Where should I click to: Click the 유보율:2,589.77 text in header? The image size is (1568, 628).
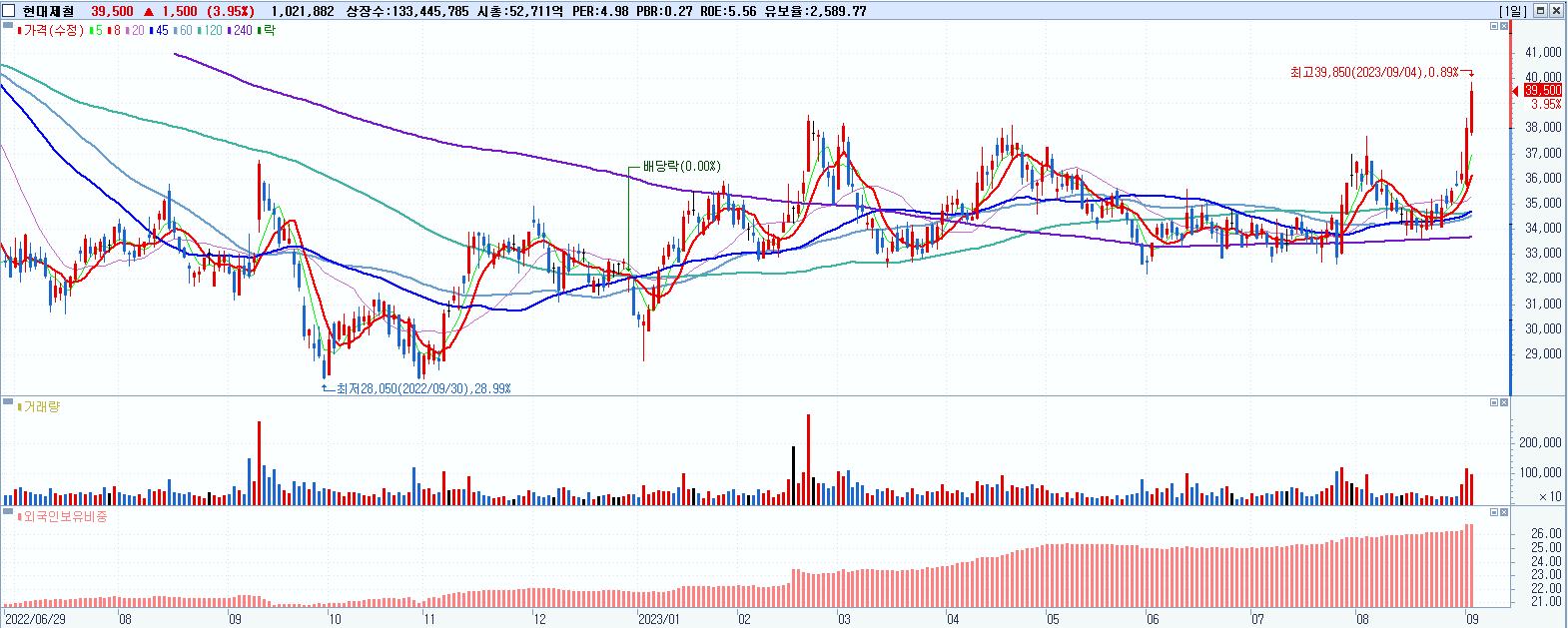pos(815,11)
